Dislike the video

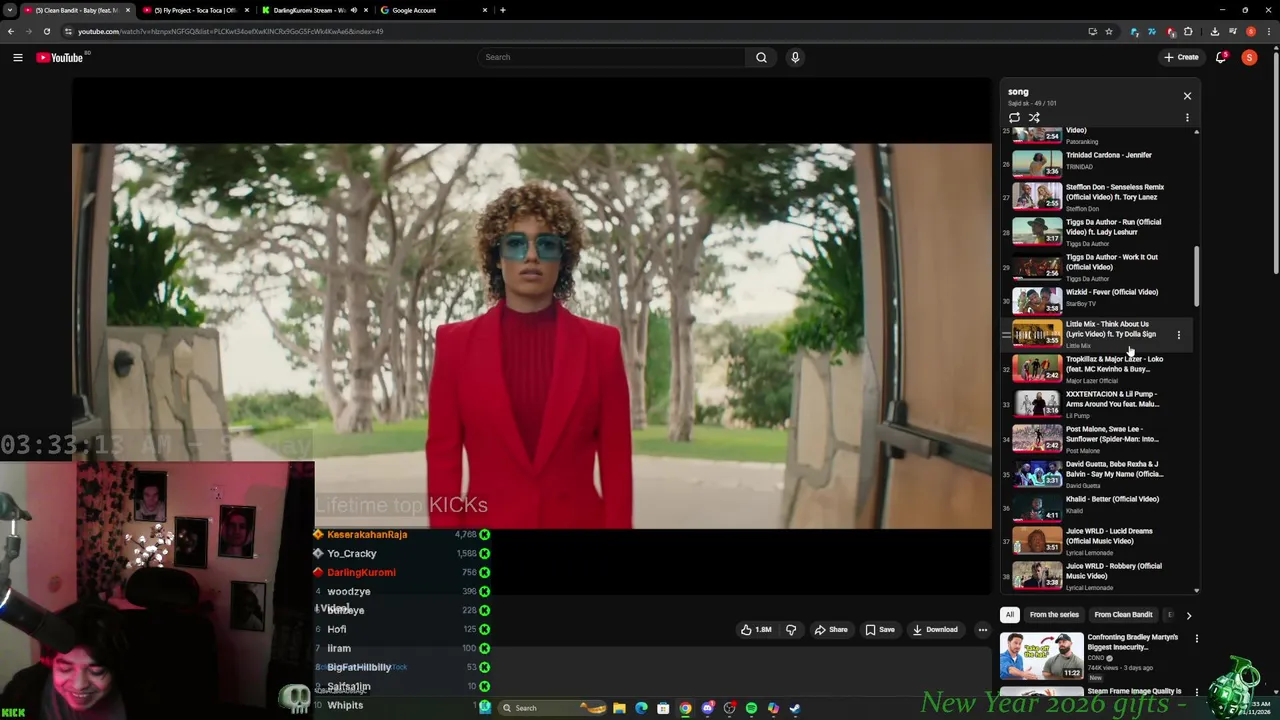coord(790,630)
